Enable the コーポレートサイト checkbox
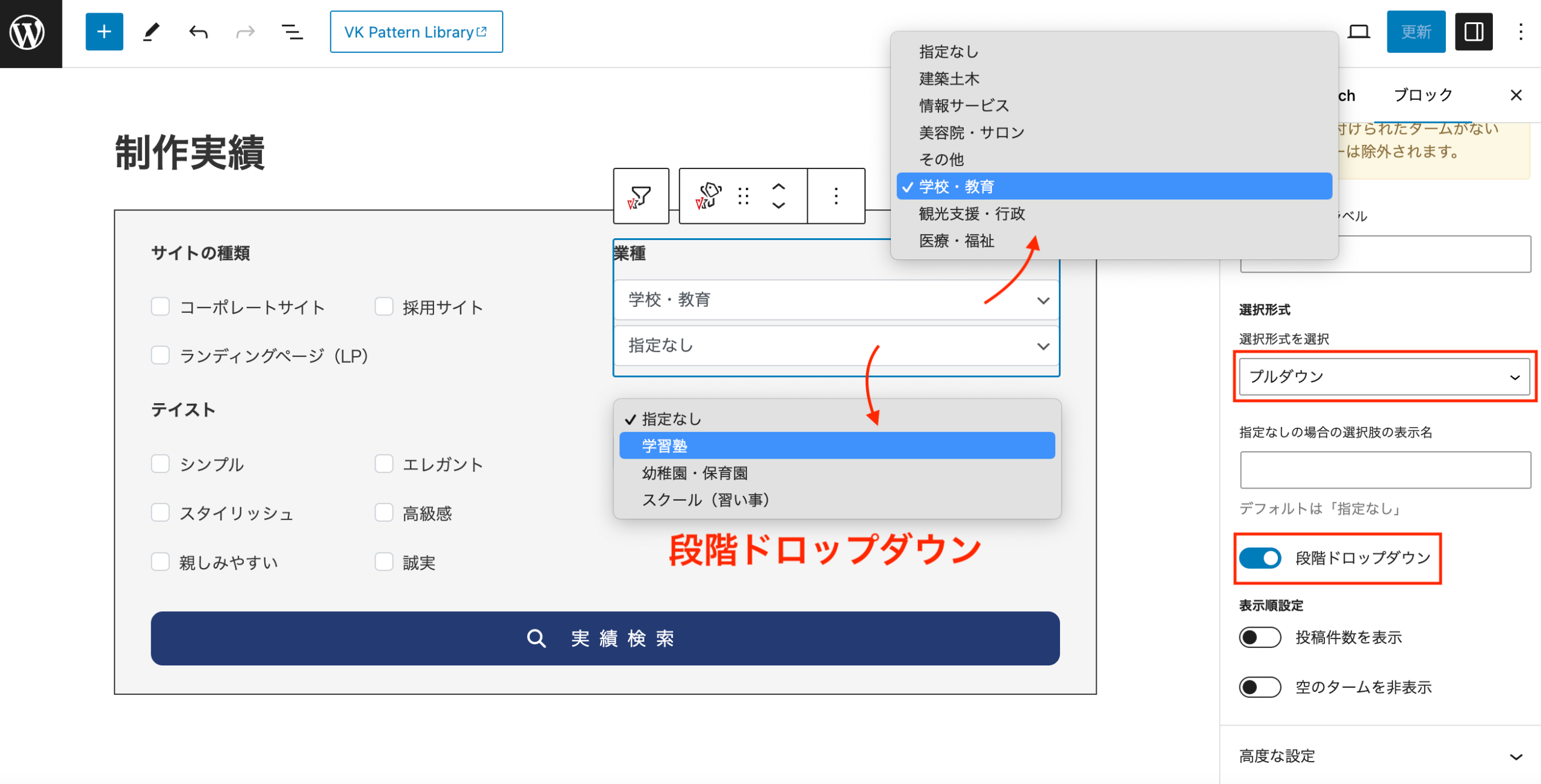 [x=160, y=306]
